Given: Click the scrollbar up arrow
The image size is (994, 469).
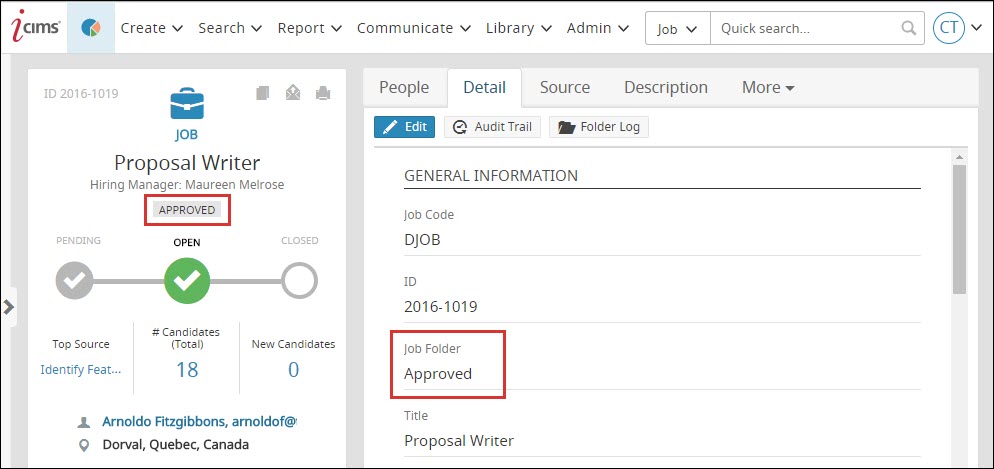Looking at the screenshot, I should point(959,157).
